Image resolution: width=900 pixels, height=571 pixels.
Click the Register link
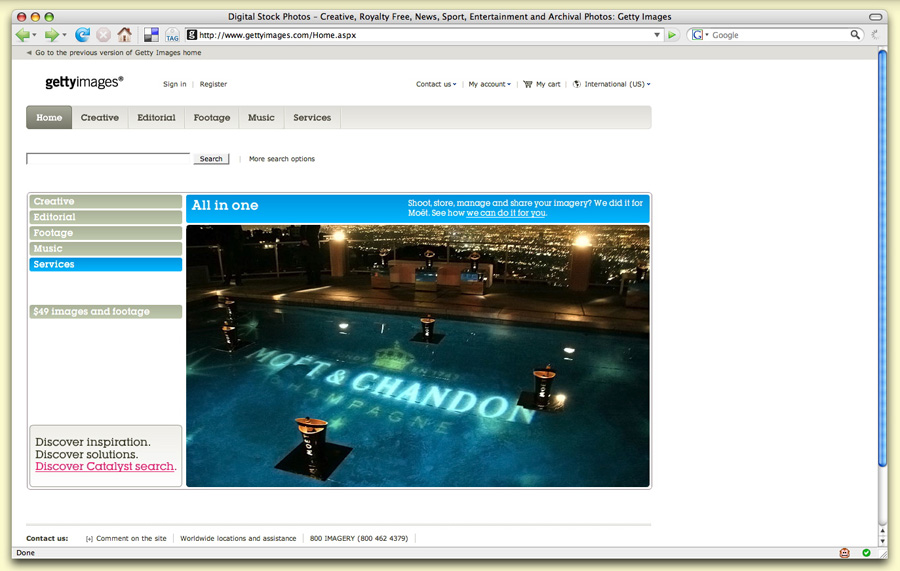click(x=213, y=85)
